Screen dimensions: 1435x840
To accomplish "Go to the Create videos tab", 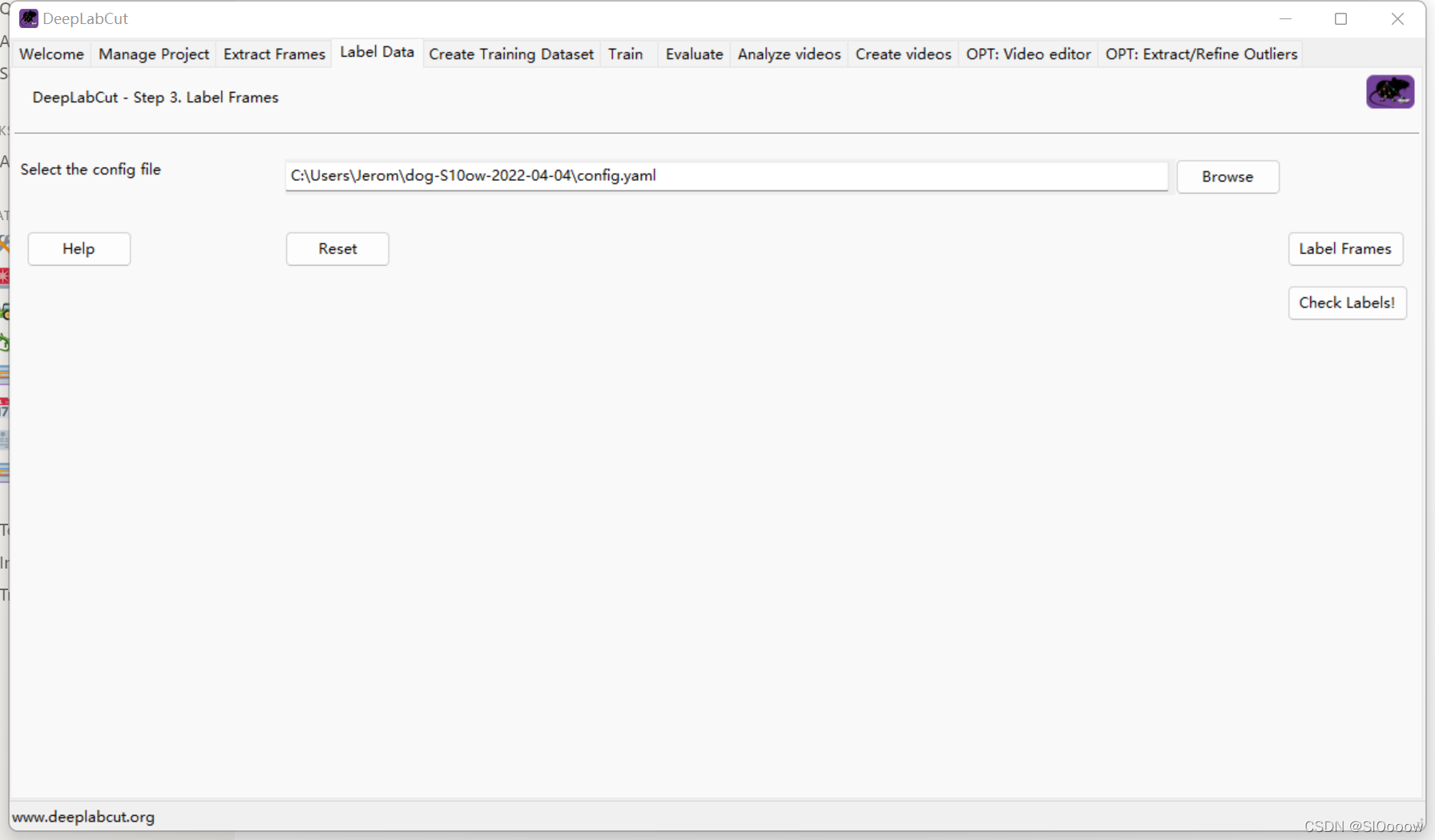I will pos(903,54).
